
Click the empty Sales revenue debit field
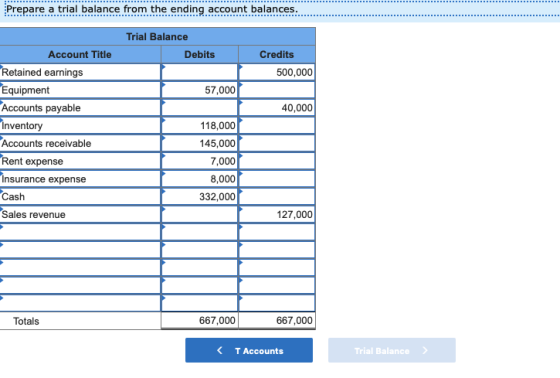[x=200, y=214]
